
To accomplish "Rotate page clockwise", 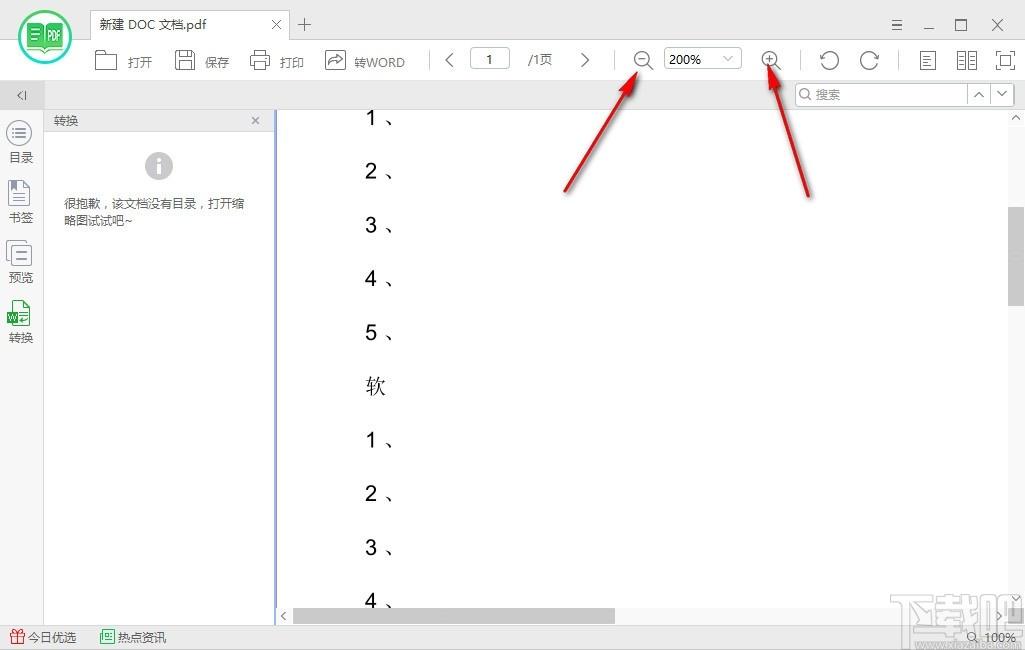I will click(869, 60).
